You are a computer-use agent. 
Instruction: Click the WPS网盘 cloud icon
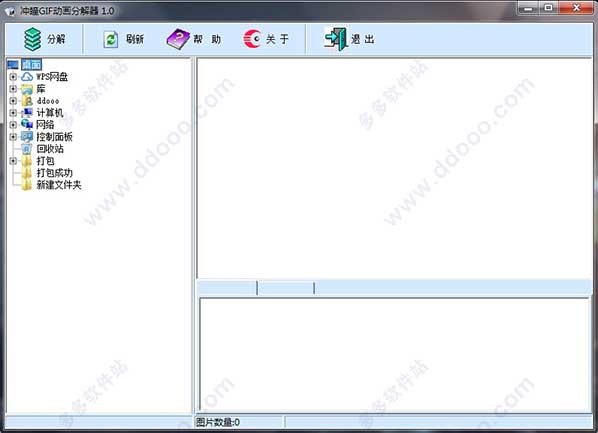point(27,77)
